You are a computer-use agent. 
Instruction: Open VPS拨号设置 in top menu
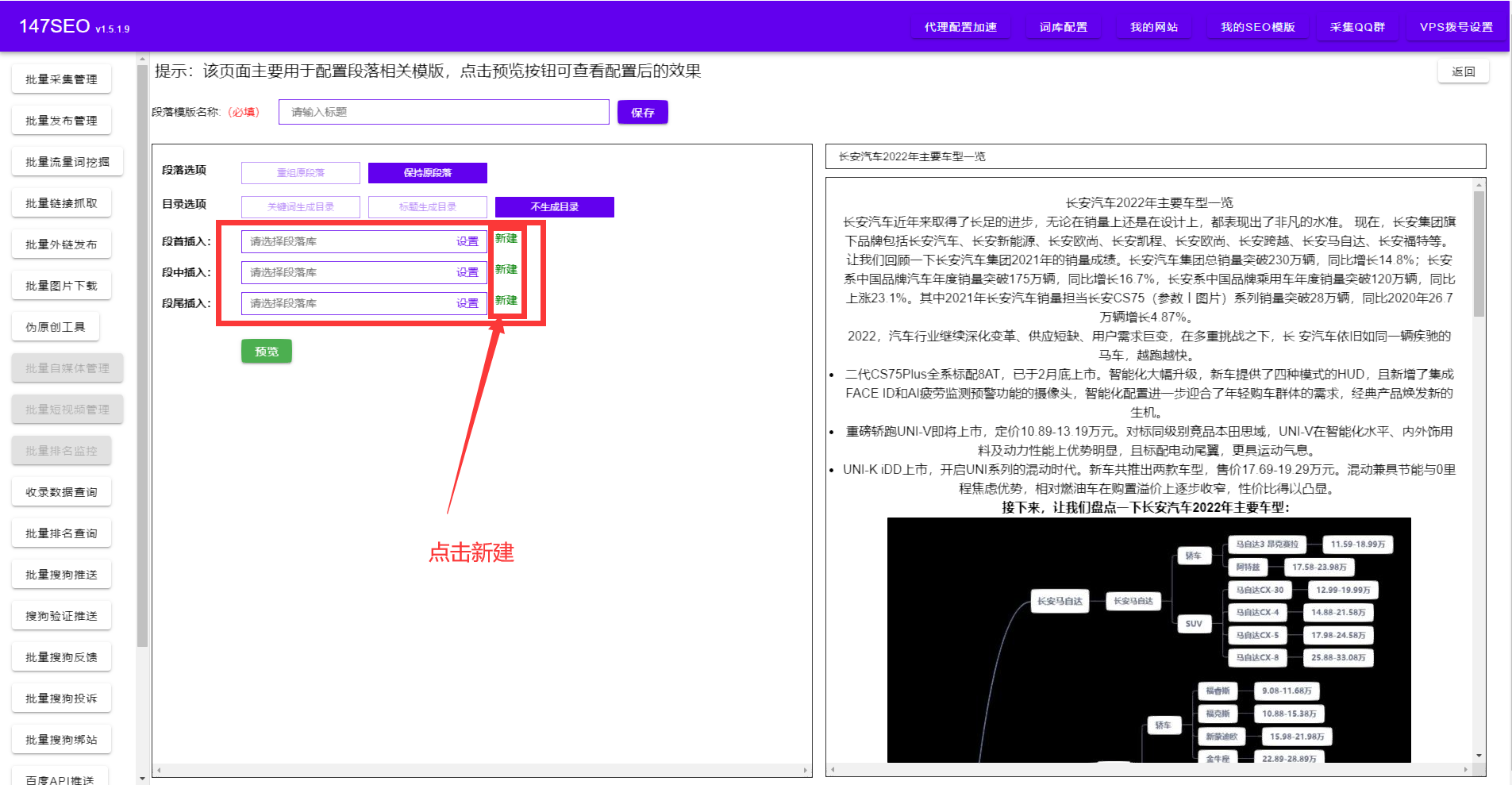(1456, 27)
